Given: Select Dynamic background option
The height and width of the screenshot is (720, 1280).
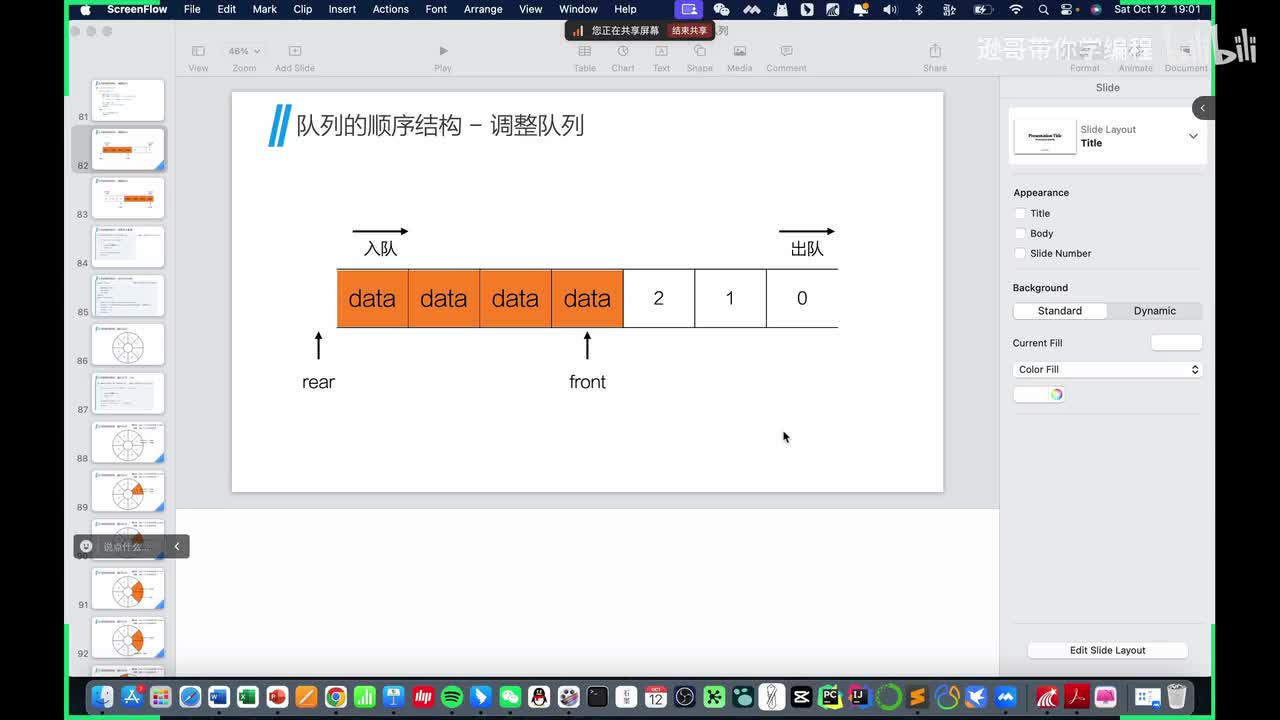Looking at the screenshot, I should [1155, 311].
